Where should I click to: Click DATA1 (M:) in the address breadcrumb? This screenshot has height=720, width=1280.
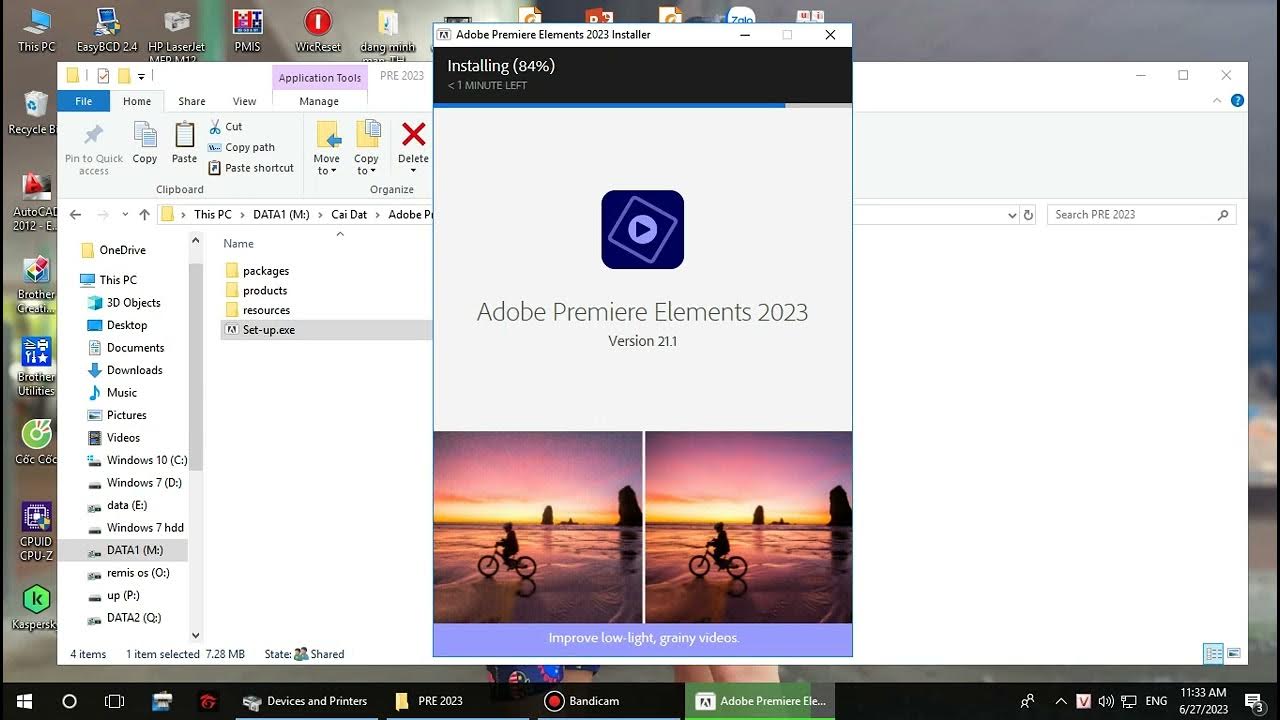click(281, 214)
